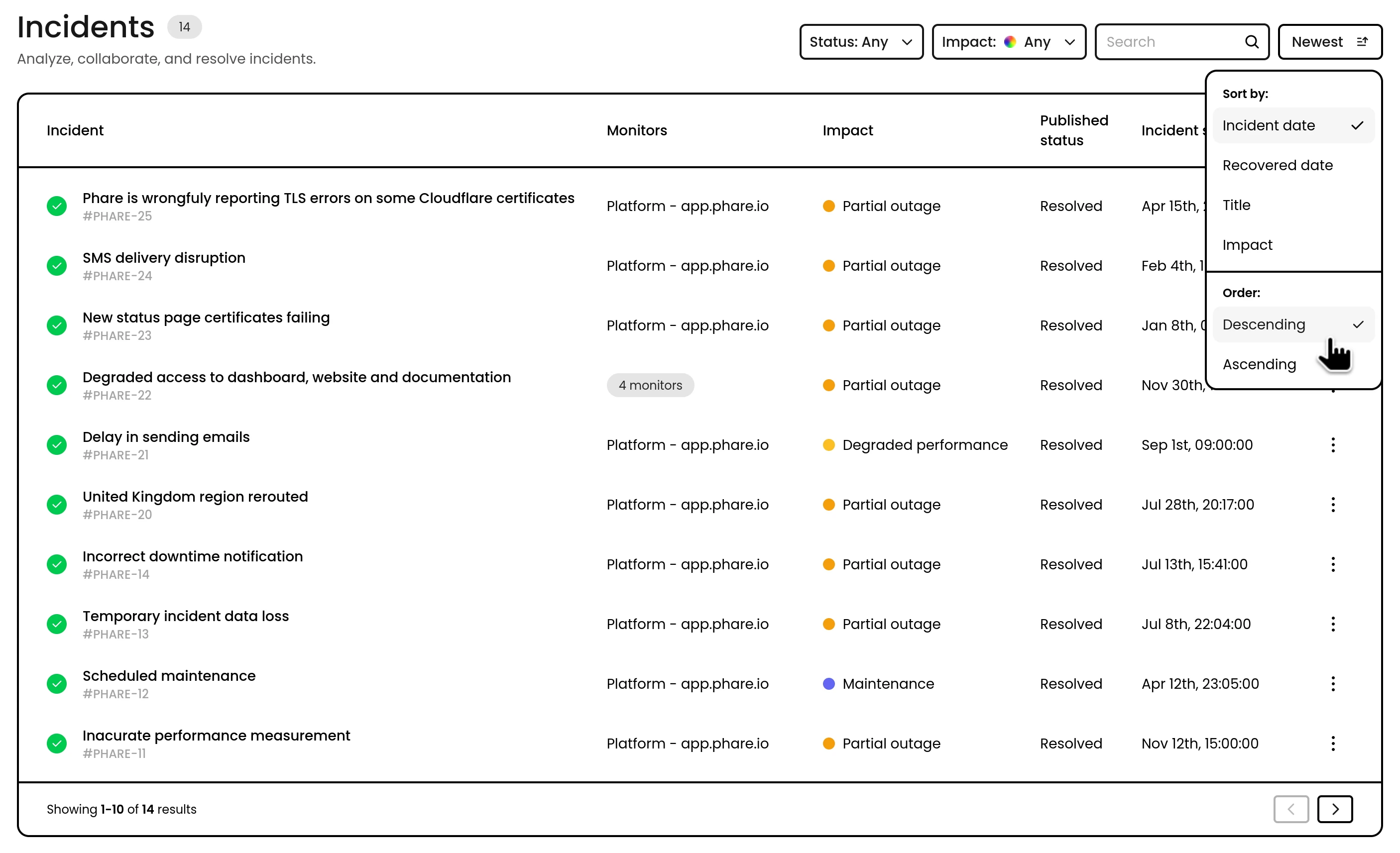Click status icon for Temporary incident data loss
Viewport: 1400px width, 853px height.
[57, 624]
